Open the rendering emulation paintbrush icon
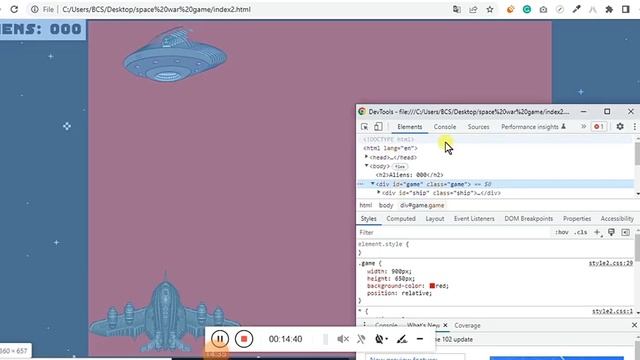The image size is (640, 360). click(x=611, y=232)
